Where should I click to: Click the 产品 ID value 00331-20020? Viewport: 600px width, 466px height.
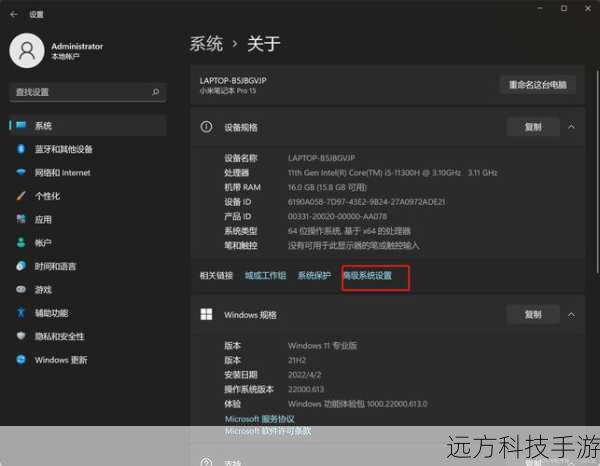tap(338, 217)
